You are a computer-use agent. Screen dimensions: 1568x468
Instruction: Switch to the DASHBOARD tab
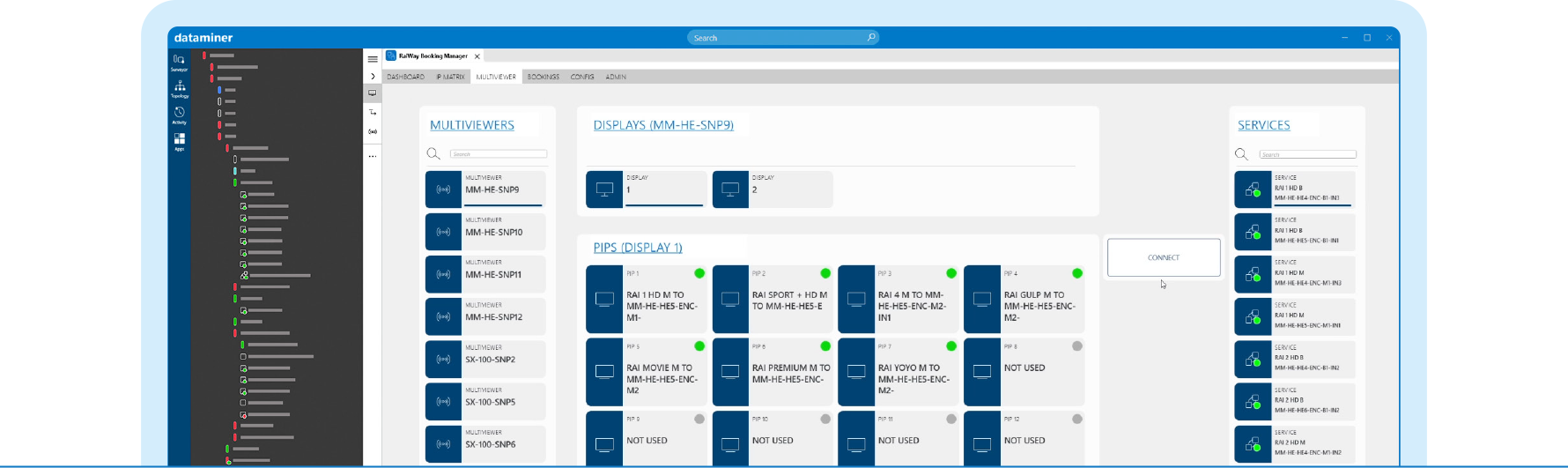click(405, 77)
